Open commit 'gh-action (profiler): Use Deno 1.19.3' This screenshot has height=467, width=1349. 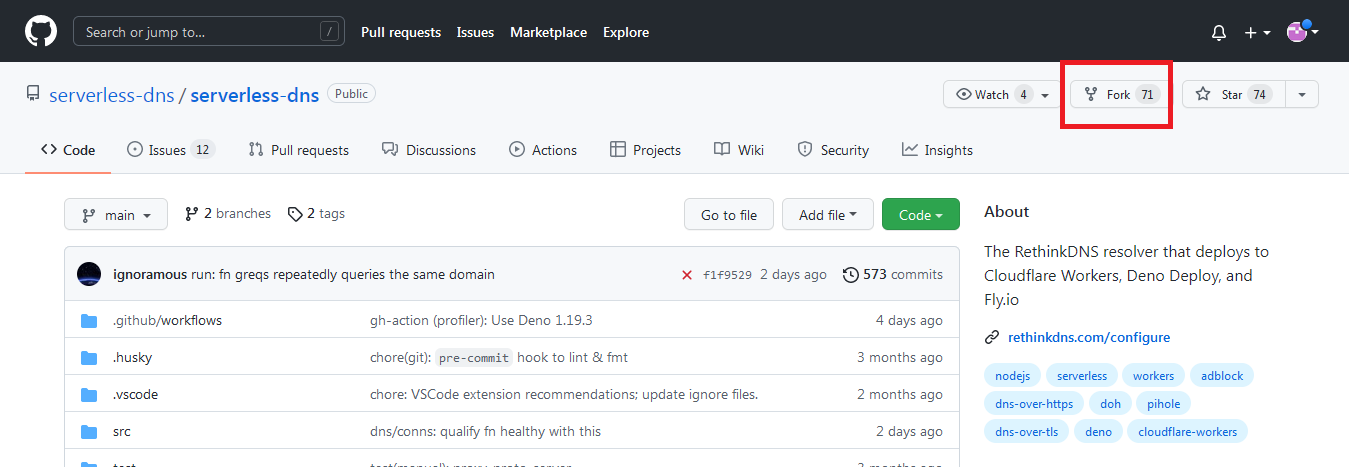tap(481, 321)
